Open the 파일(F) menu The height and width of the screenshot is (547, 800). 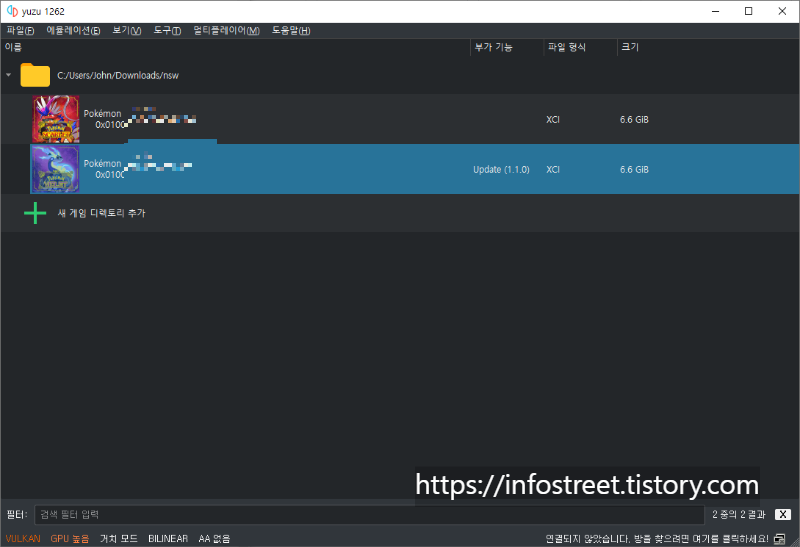point(20,31)
